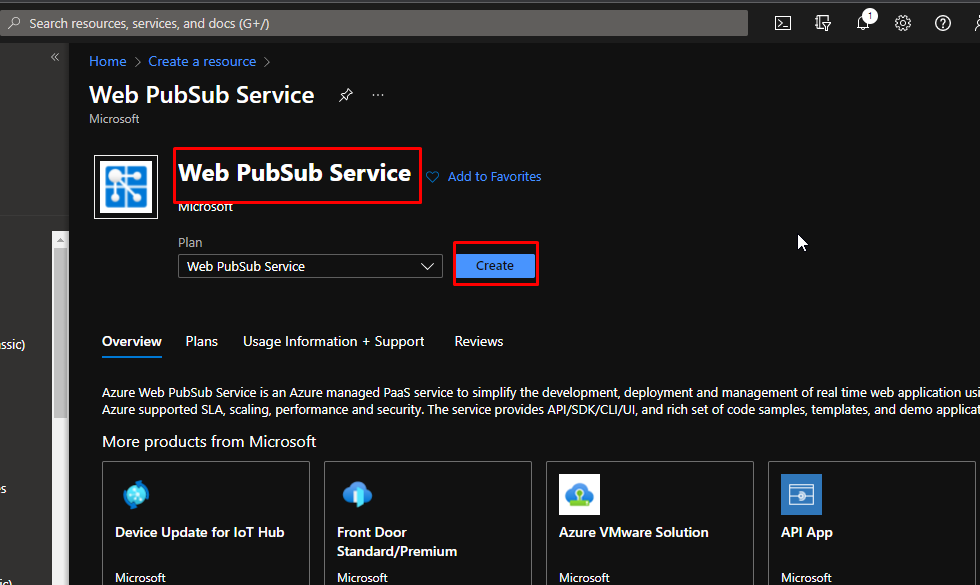Image resolution: width=980 pixels, height=585 pixels.
Task: Open the notifications bell
Action: click(864, 23)
